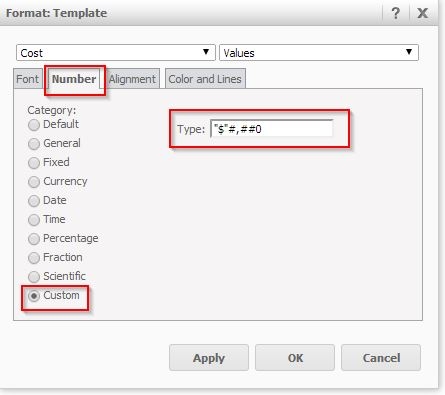The height and width of the screenshot is (395, 445).
Task: Expand the Cost dropdown
Action: pyautogui.click(x=115, y=53)
